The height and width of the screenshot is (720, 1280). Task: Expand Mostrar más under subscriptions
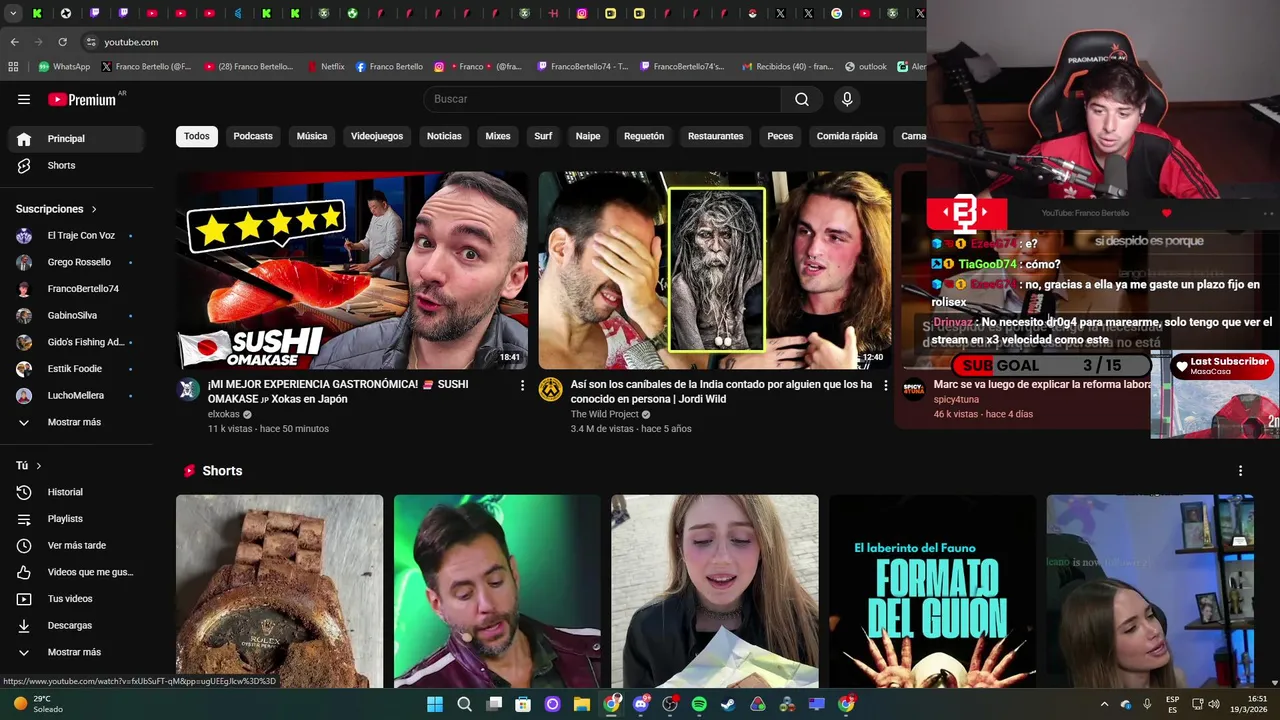pos(76,422)
